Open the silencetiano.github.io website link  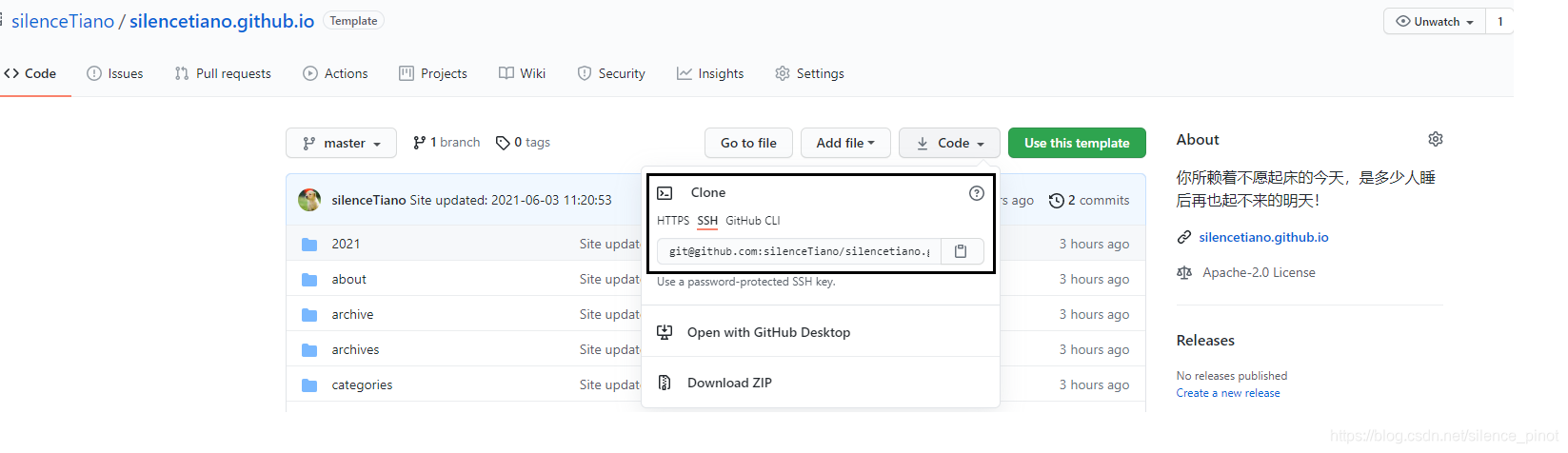(x=1263, y=237)
